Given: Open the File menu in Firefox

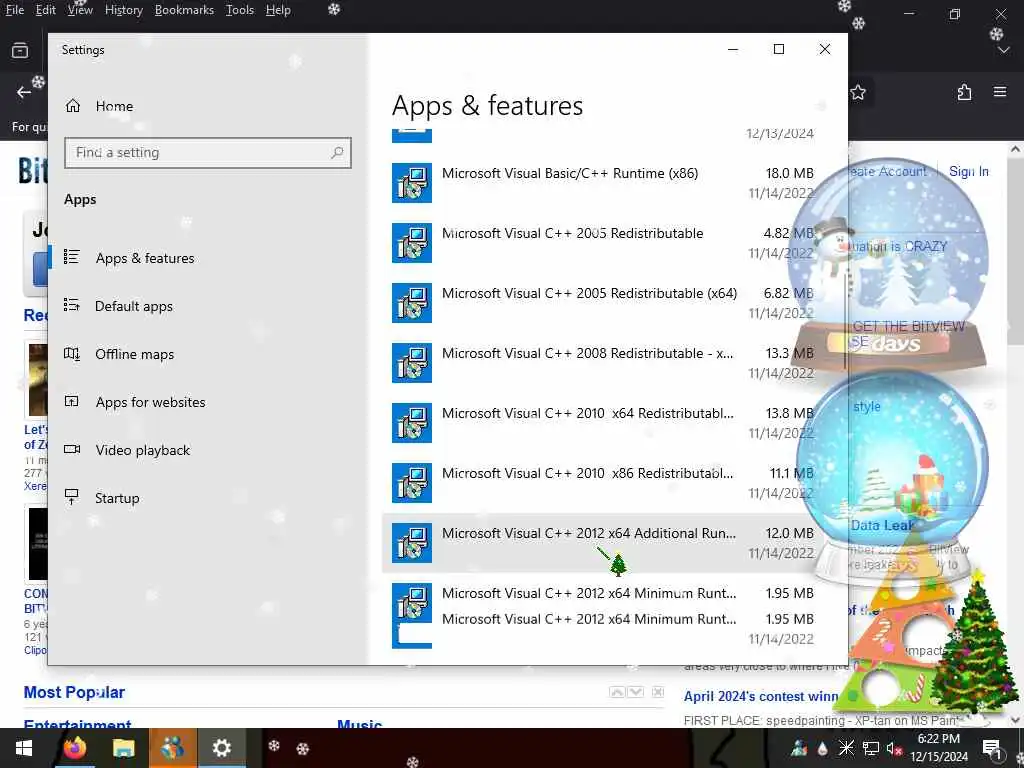Looking at the screenshot, I should coord(14,10).
